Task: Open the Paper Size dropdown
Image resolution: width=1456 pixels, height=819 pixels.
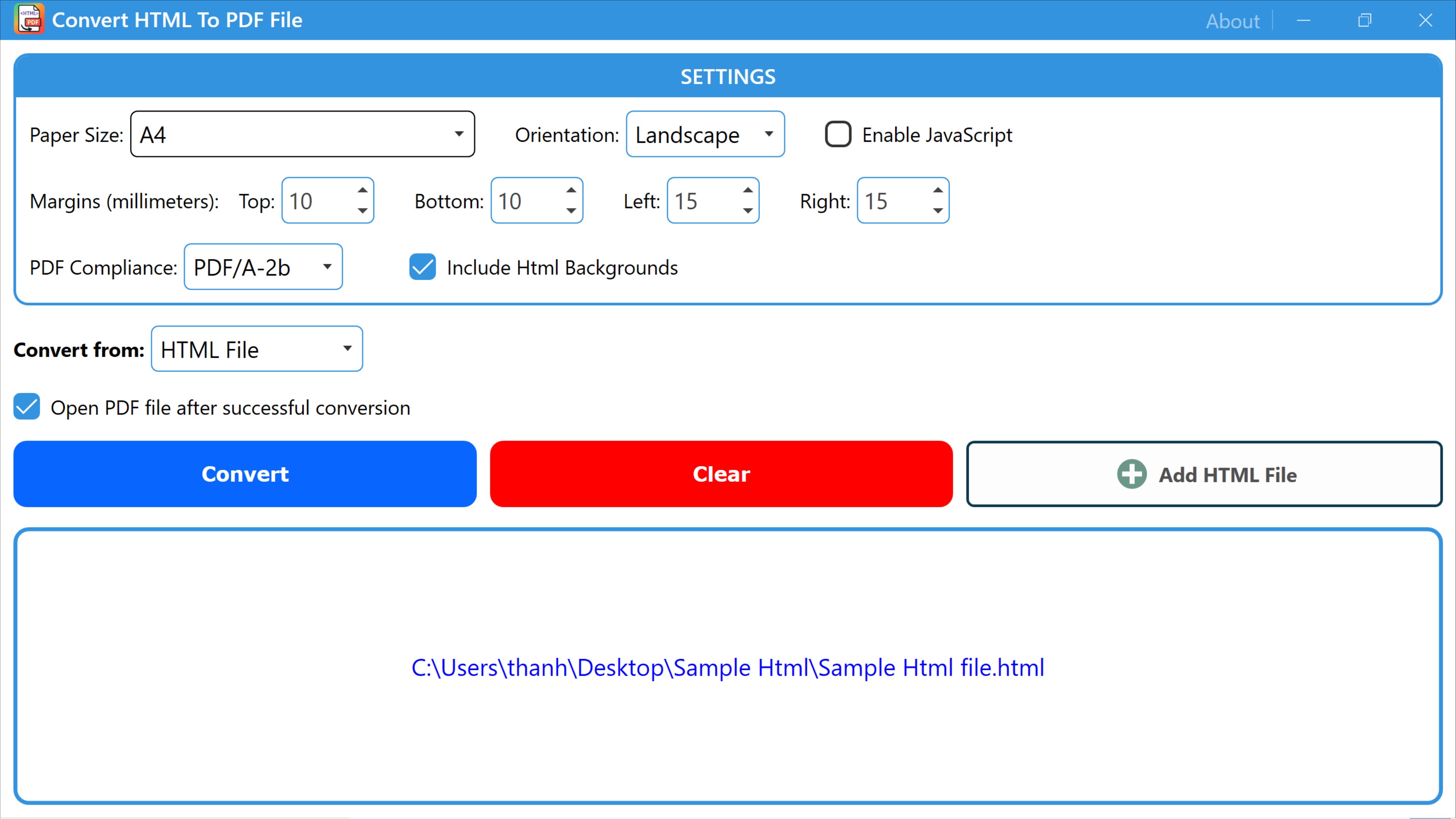Action: [303, 134]
